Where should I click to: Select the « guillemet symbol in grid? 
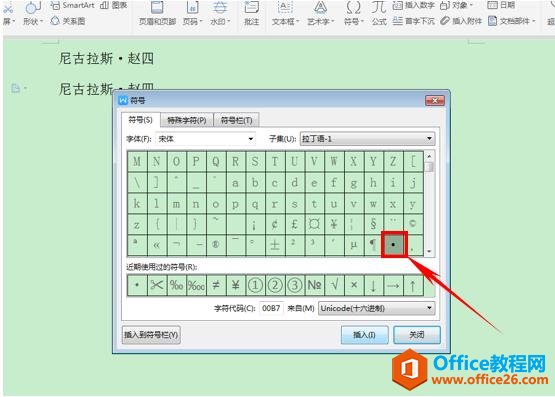tap(156, 244)
